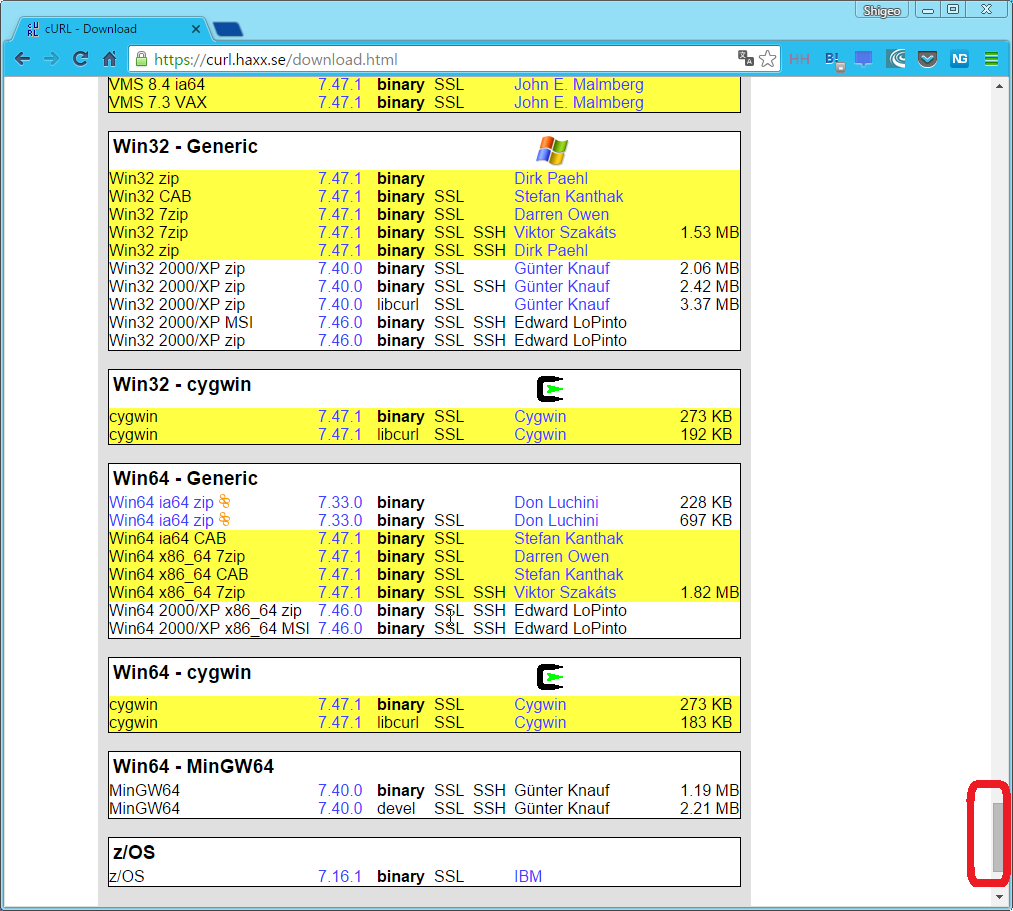Open the Pocket extension icon
1013x911 pixels.
pos(928,59)
